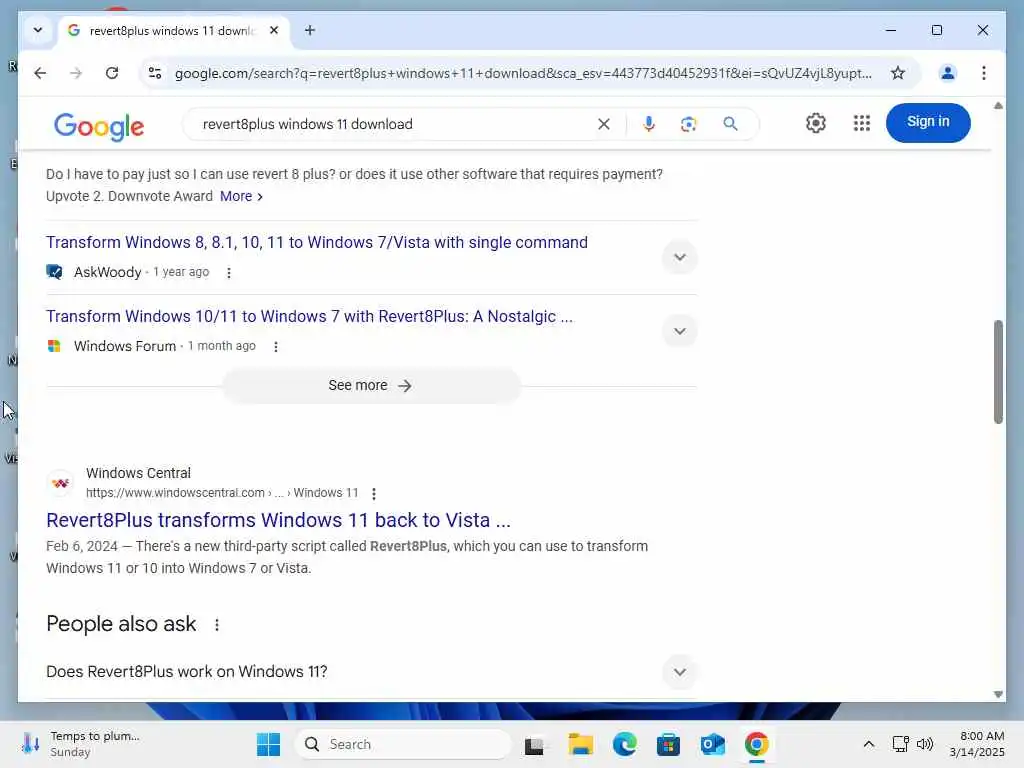Open Chrome's three-dot menu
Viewport: 1024px width, 768px height.
(x=984, y=73)
